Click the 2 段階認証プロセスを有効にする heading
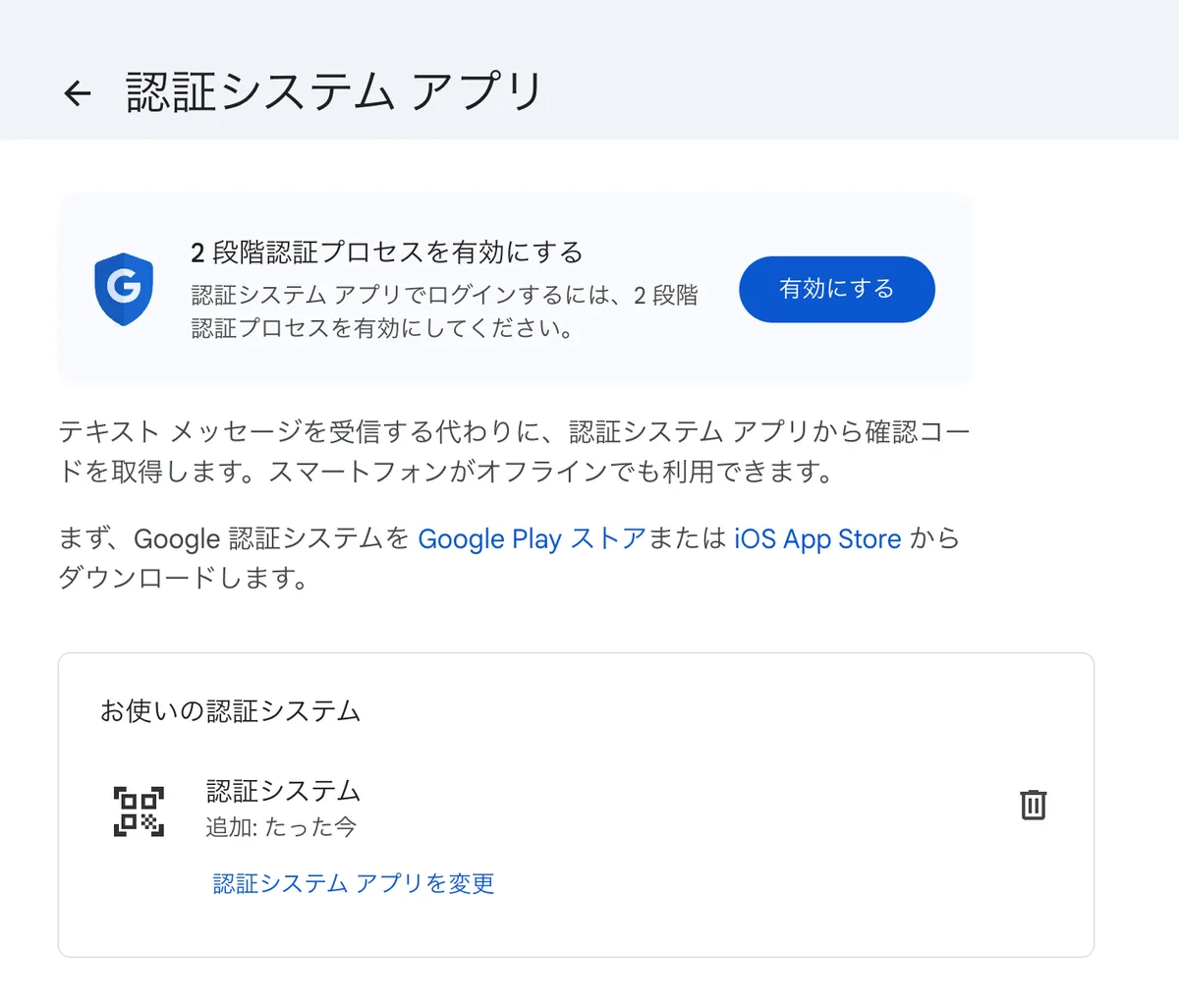Image resolution: width=1179 pixels, height=1008 pixels. pyautogui.click(x=386, y=252)
